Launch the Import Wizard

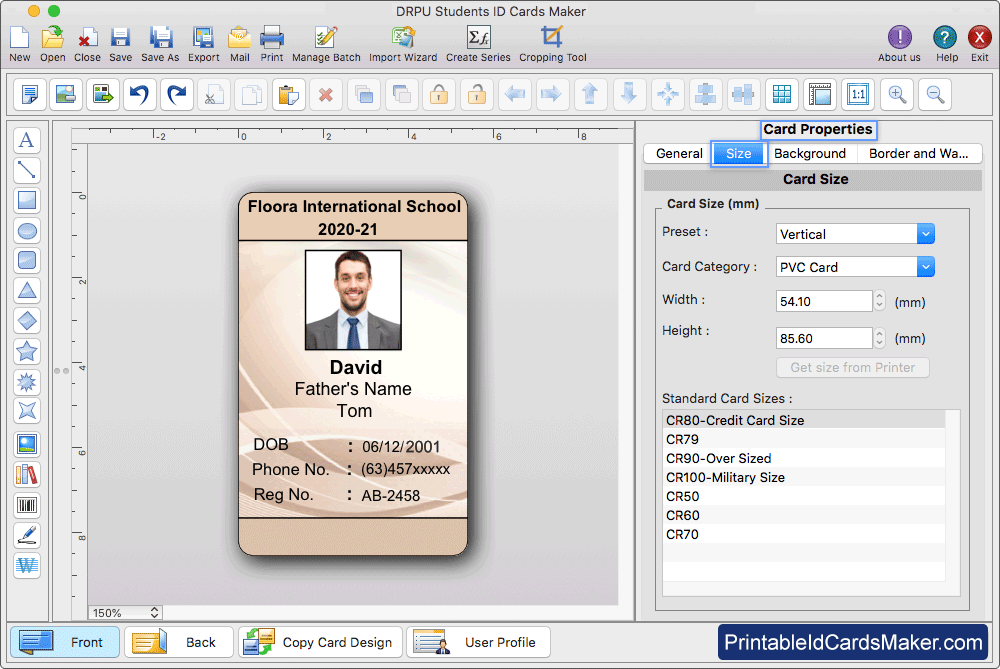point(403,43)
